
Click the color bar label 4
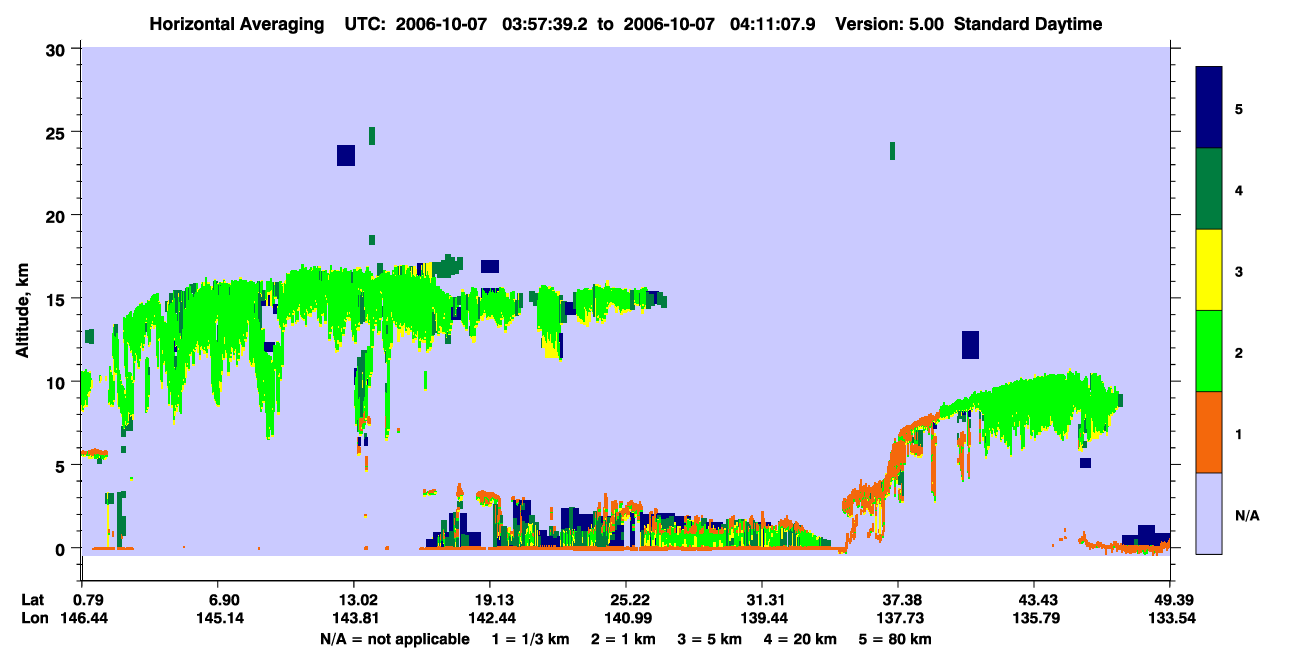1239,190
